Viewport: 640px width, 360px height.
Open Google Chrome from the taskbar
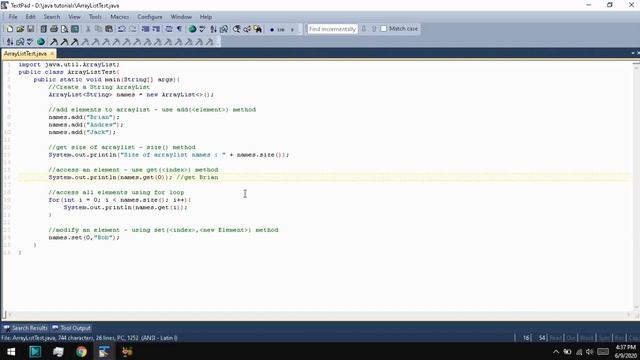[x=81, y=351]
